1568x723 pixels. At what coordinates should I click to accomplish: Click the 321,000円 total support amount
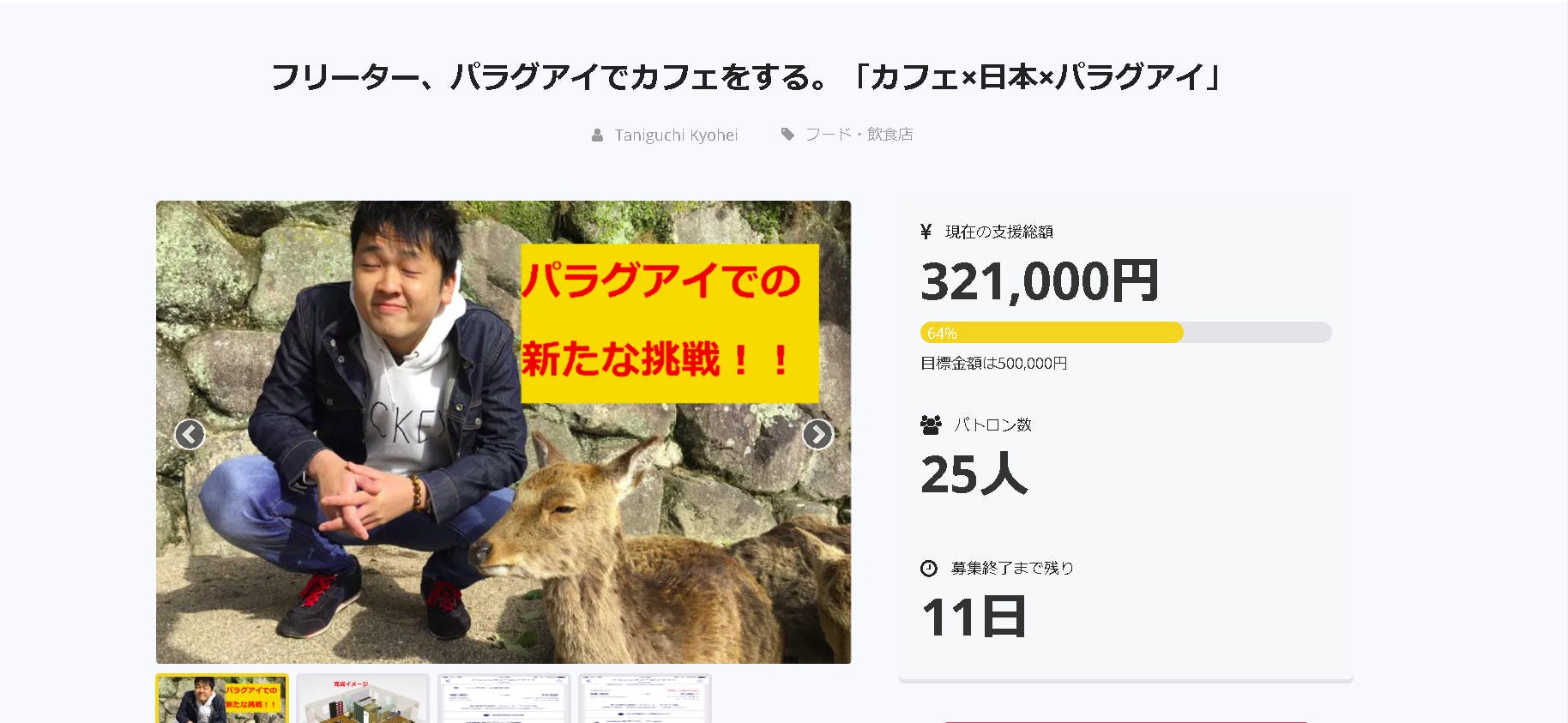click(1039, 281)
